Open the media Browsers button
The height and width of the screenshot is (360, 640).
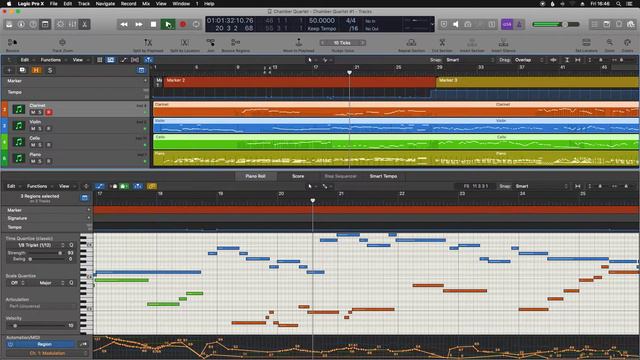point(631,24)
